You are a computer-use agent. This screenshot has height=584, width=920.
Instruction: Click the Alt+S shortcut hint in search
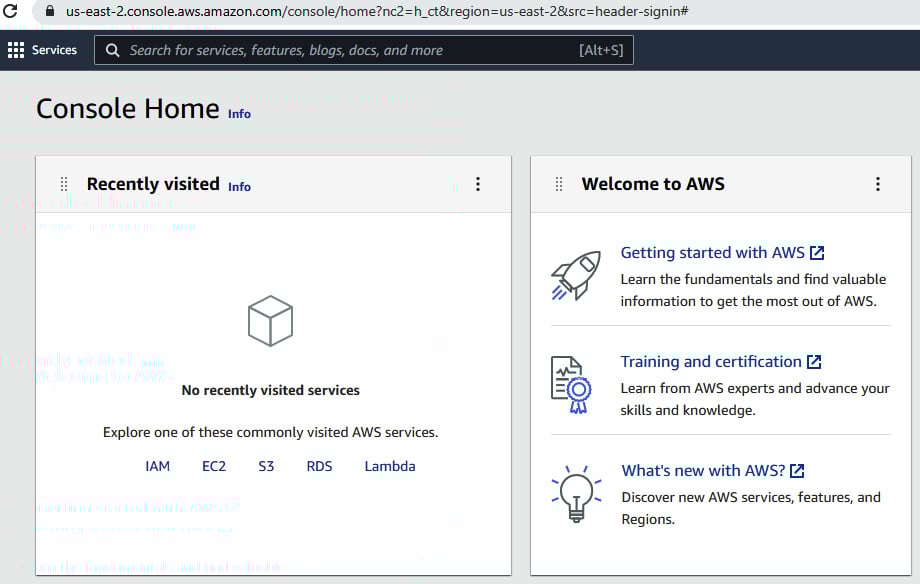pos(601,50)
